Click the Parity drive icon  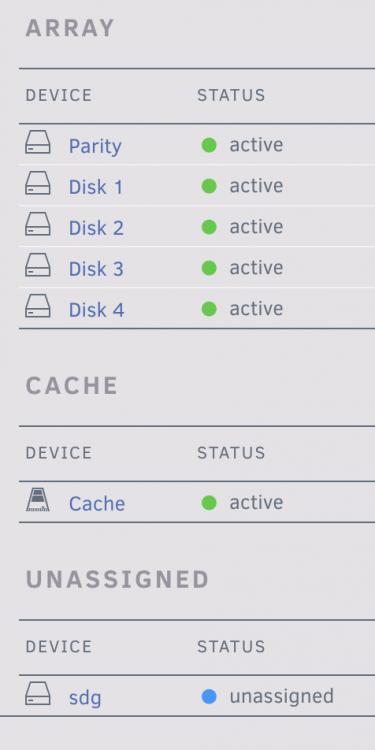pyautogui.click(x=38, y=142)
